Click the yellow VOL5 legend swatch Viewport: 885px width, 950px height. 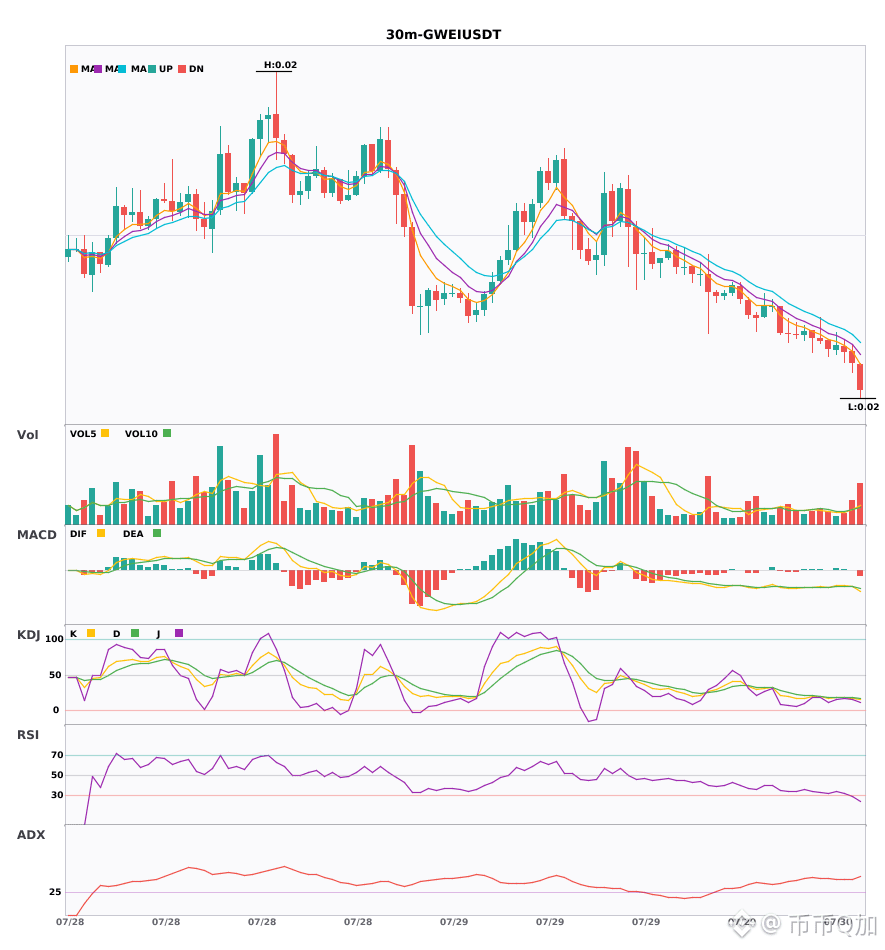tap(105, 433)
